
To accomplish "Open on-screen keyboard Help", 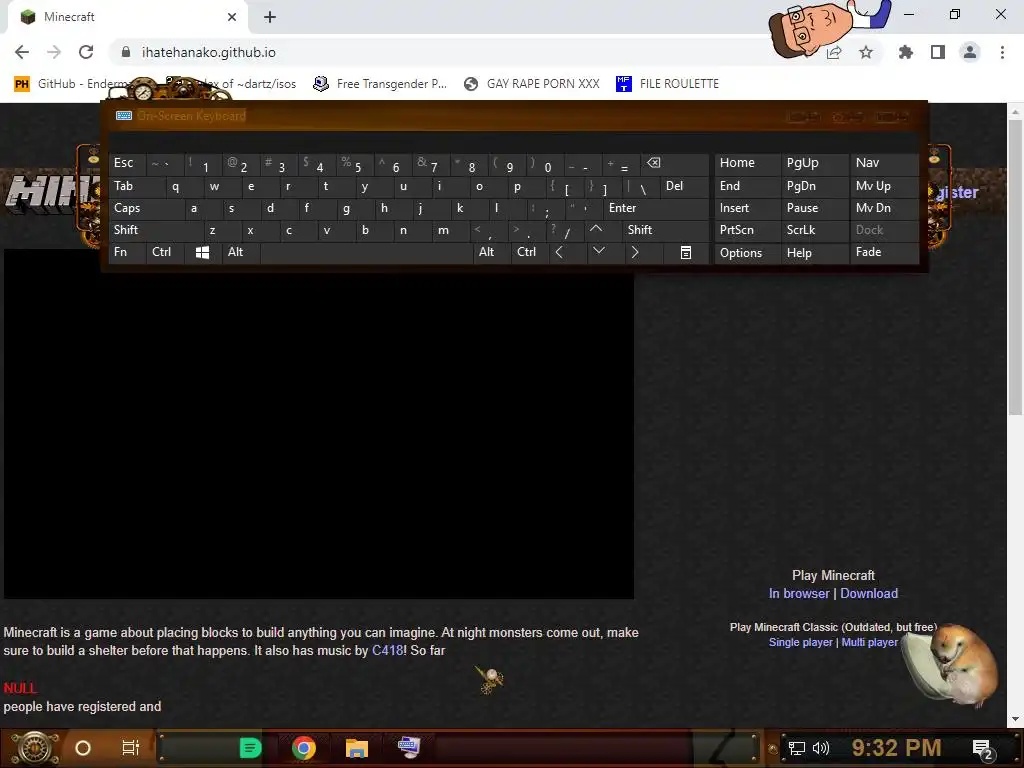I will [814, 253].
